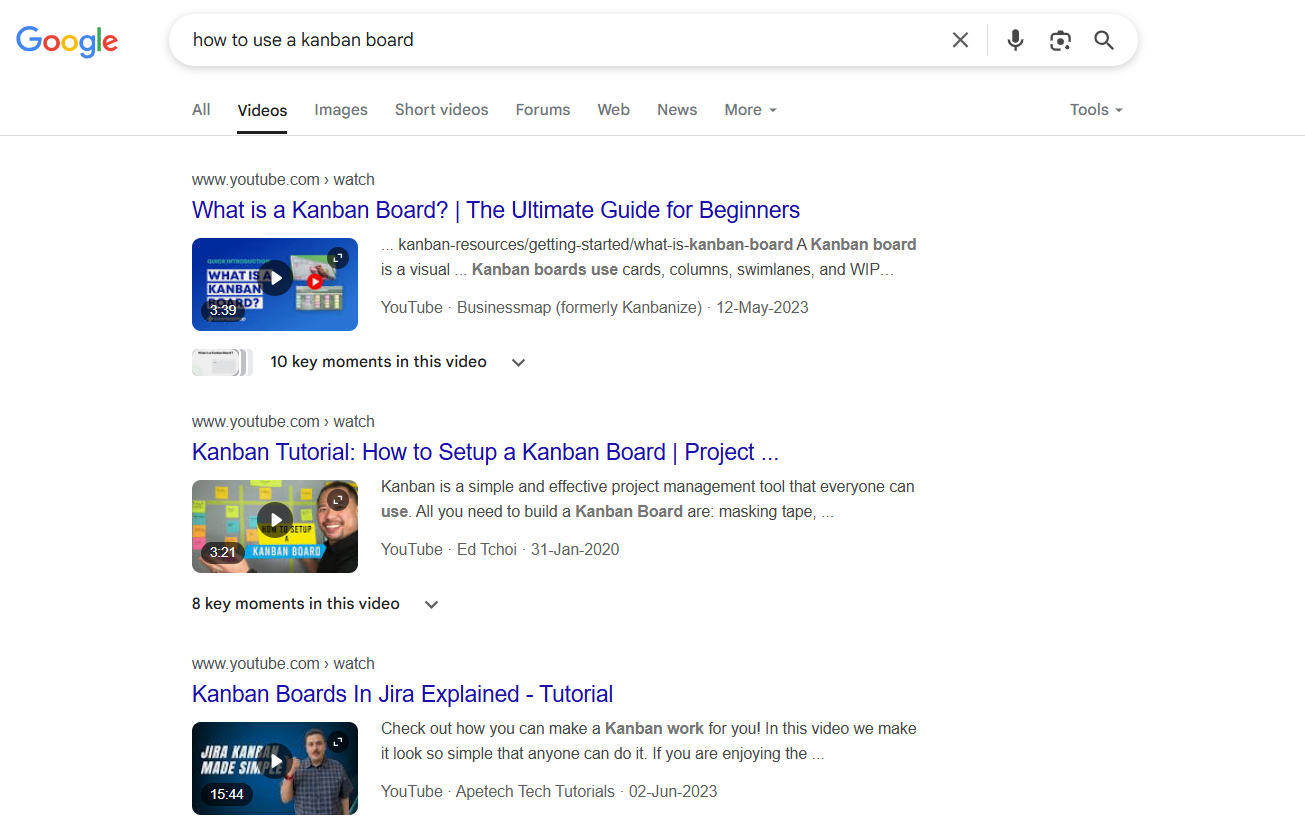Click the 3:39 duration badge
Viewport: 1305px width, 823px height.
[223, 311]
